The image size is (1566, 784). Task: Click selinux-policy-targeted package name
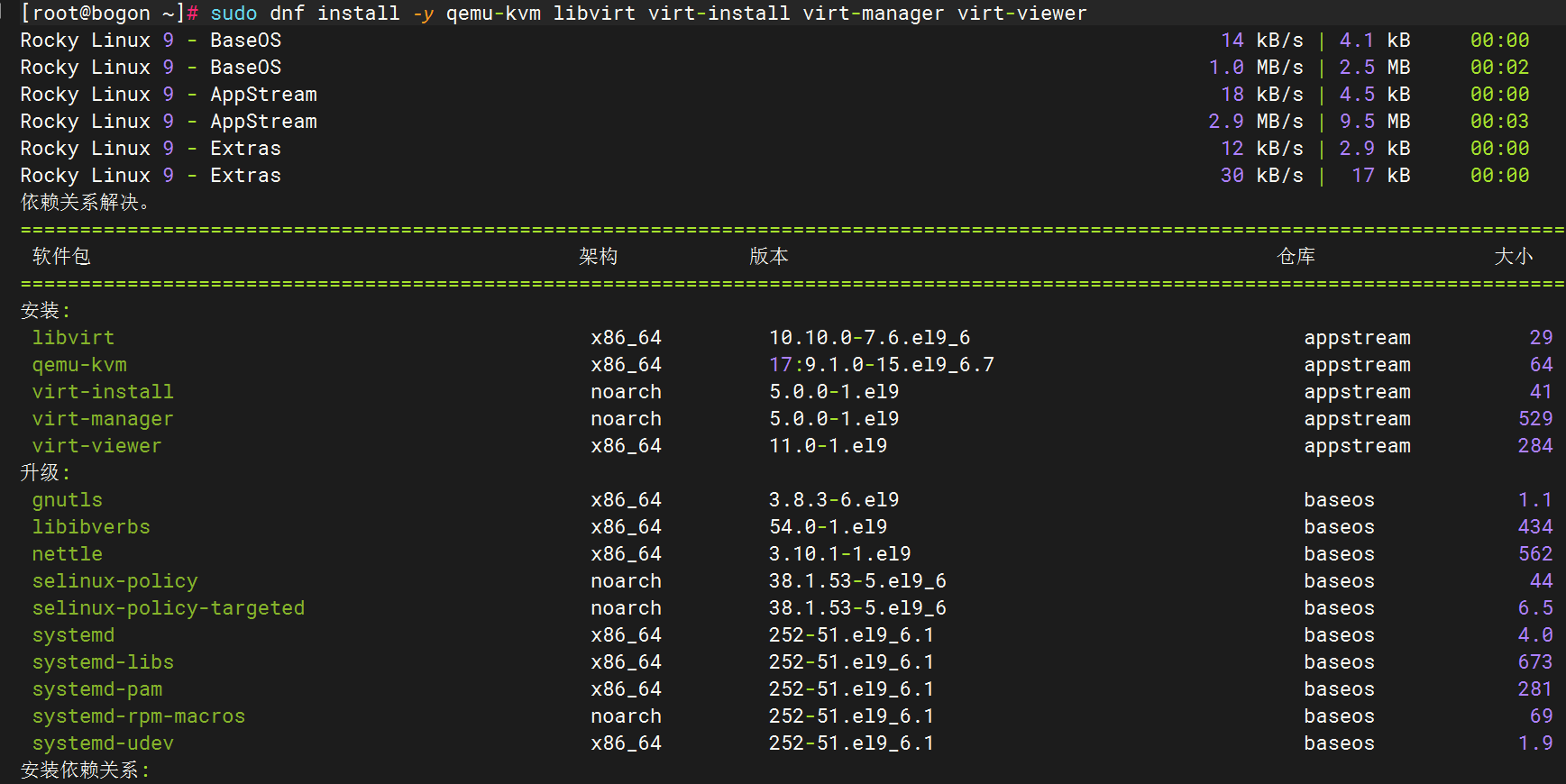169,608
